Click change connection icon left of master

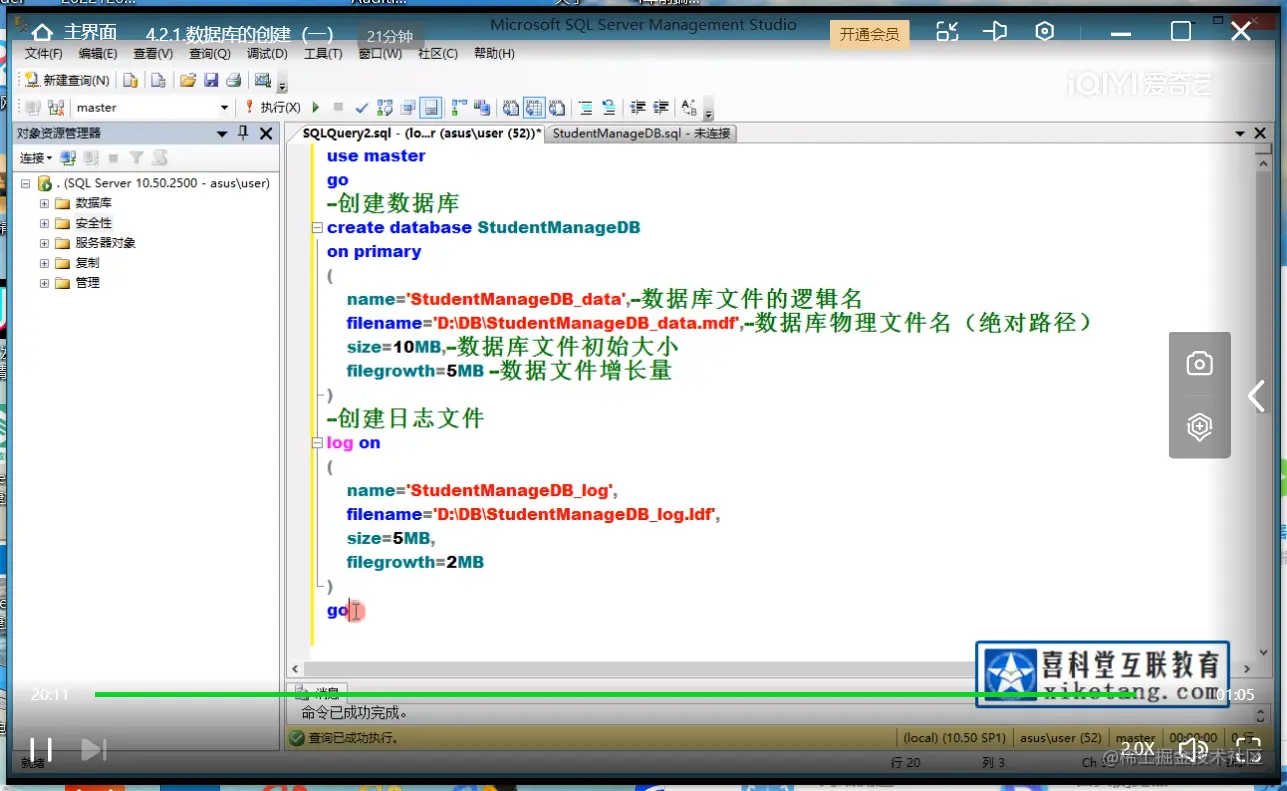click(x=56, y=107)
